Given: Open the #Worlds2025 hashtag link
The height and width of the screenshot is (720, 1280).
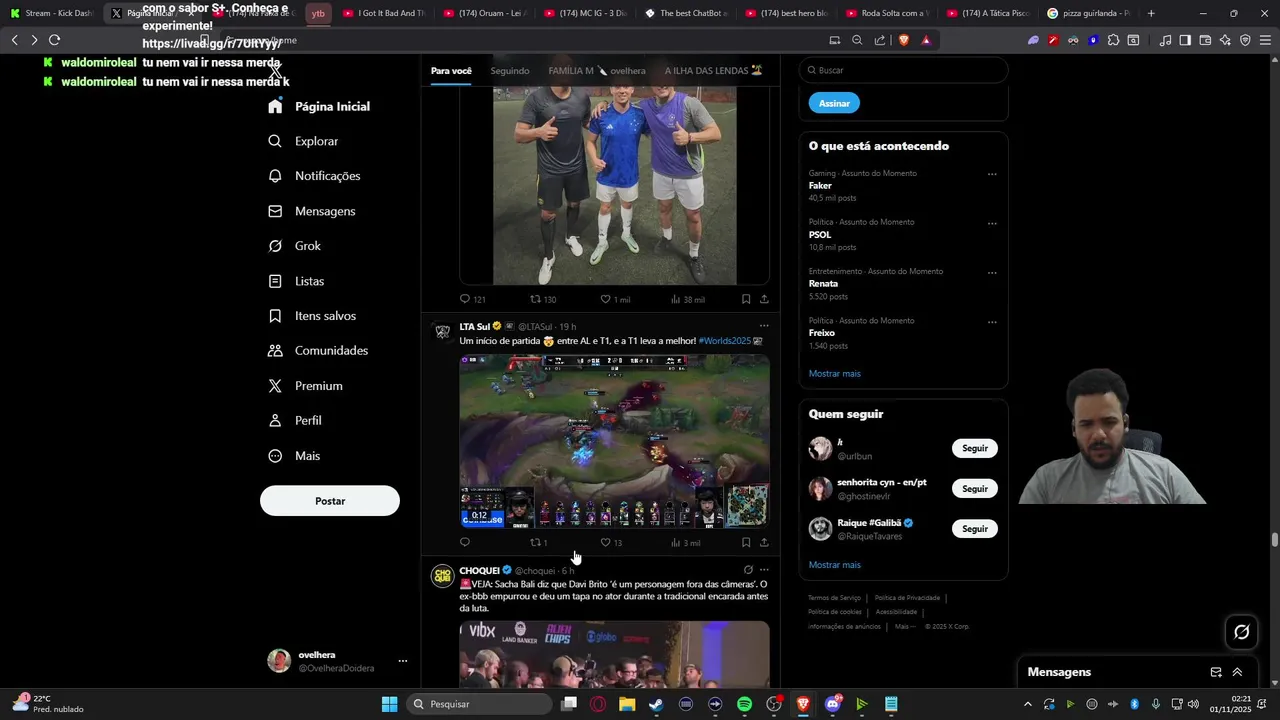Looking at the screenshot, I should [724, 341].
